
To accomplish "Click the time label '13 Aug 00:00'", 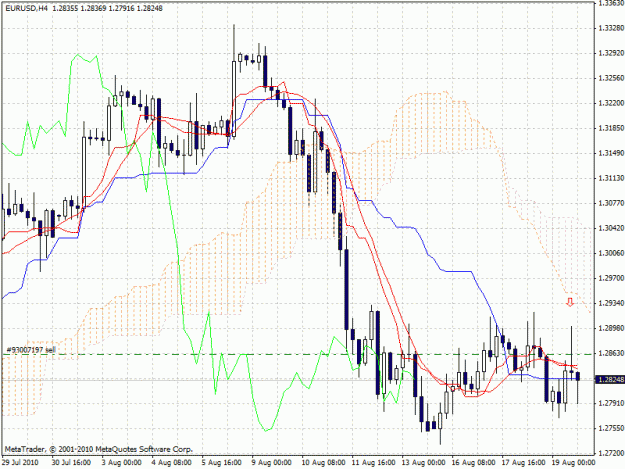I will (423, 463).
